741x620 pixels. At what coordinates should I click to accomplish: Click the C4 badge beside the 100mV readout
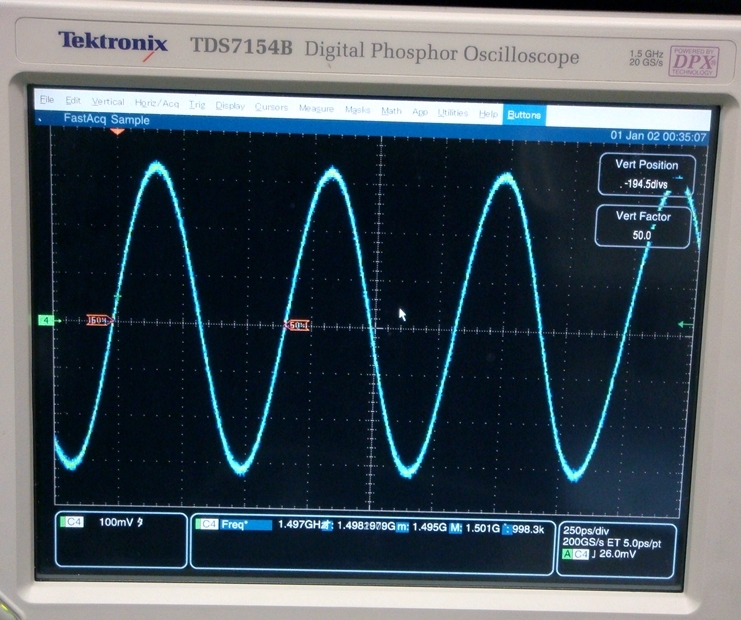point(72,522)
